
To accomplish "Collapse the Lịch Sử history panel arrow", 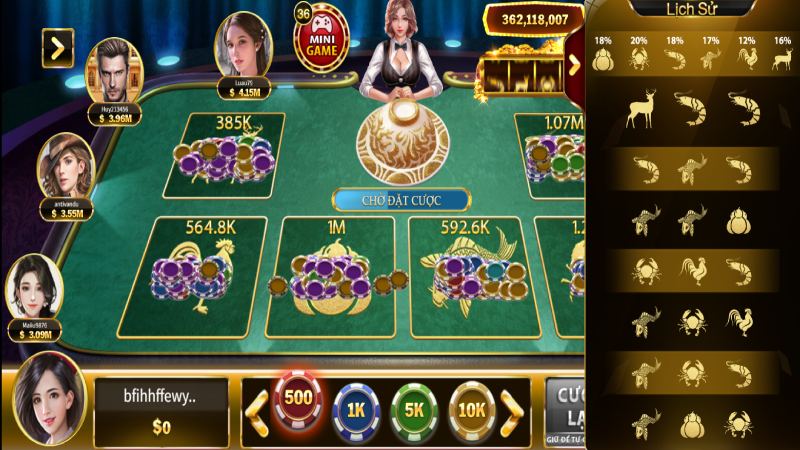I will (x=575, y=65).
